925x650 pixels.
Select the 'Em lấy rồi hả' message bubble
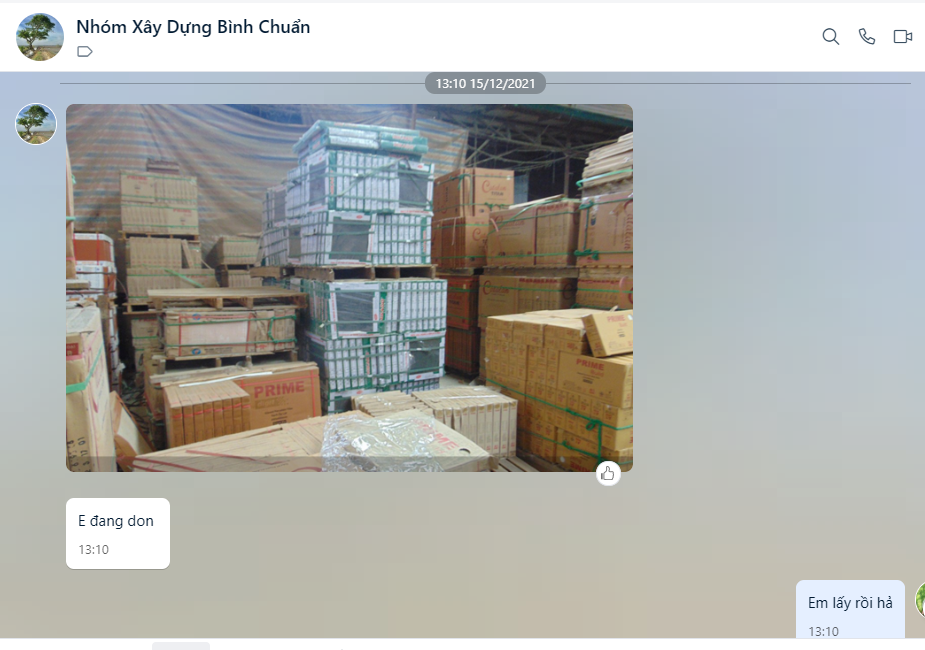(x=850, y=609)
